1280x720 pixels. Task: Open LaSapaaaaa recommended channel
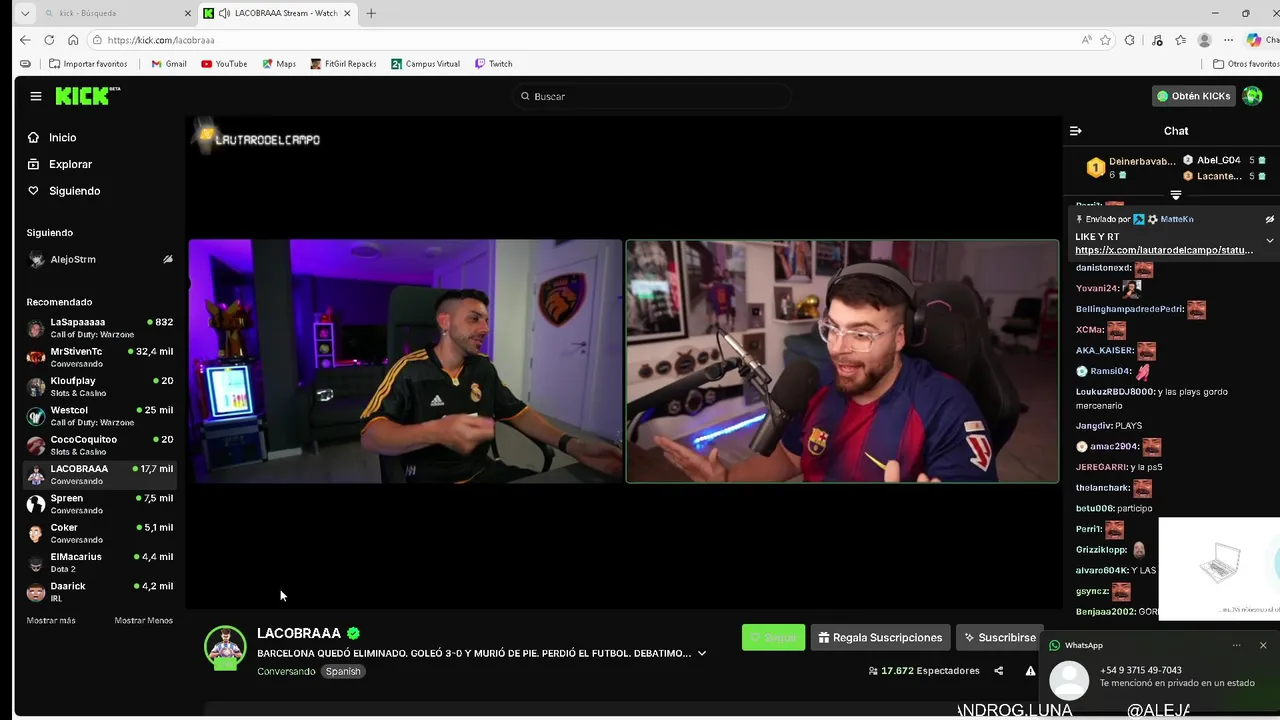pos(100,328)
